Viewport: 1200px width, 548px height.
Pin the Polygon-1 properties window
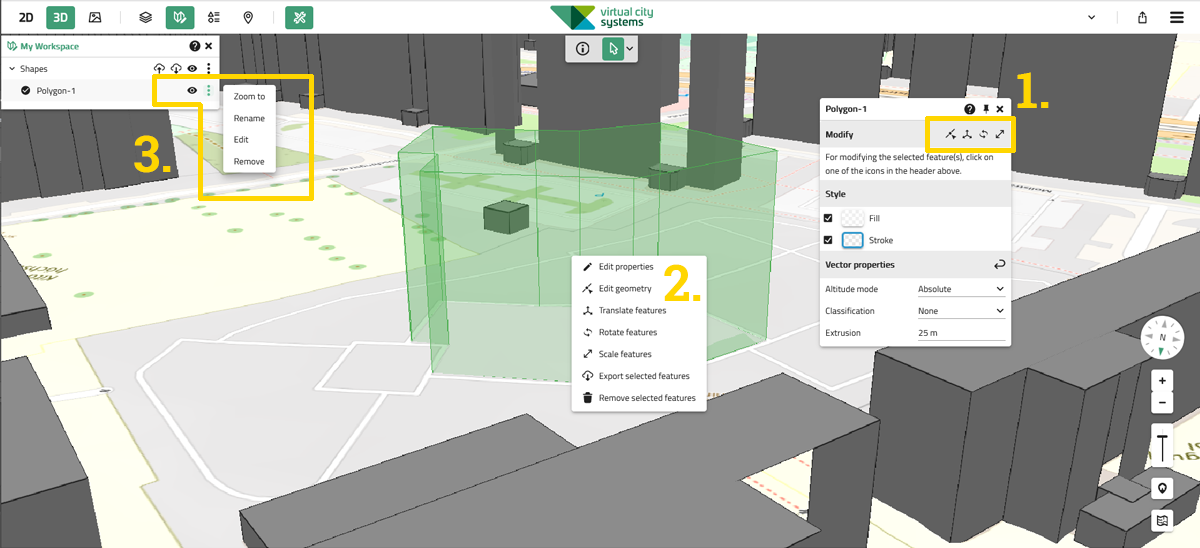(x=985, y=109)
